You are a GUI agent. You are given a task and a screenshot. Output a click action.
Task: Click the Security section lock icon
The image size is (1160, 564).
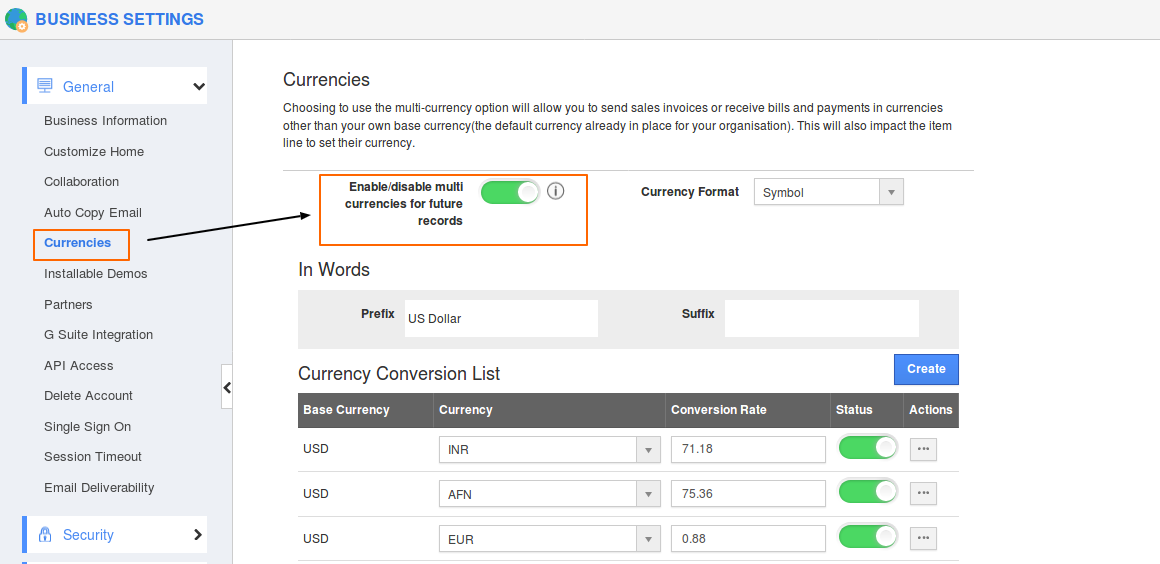coord(45,535)
